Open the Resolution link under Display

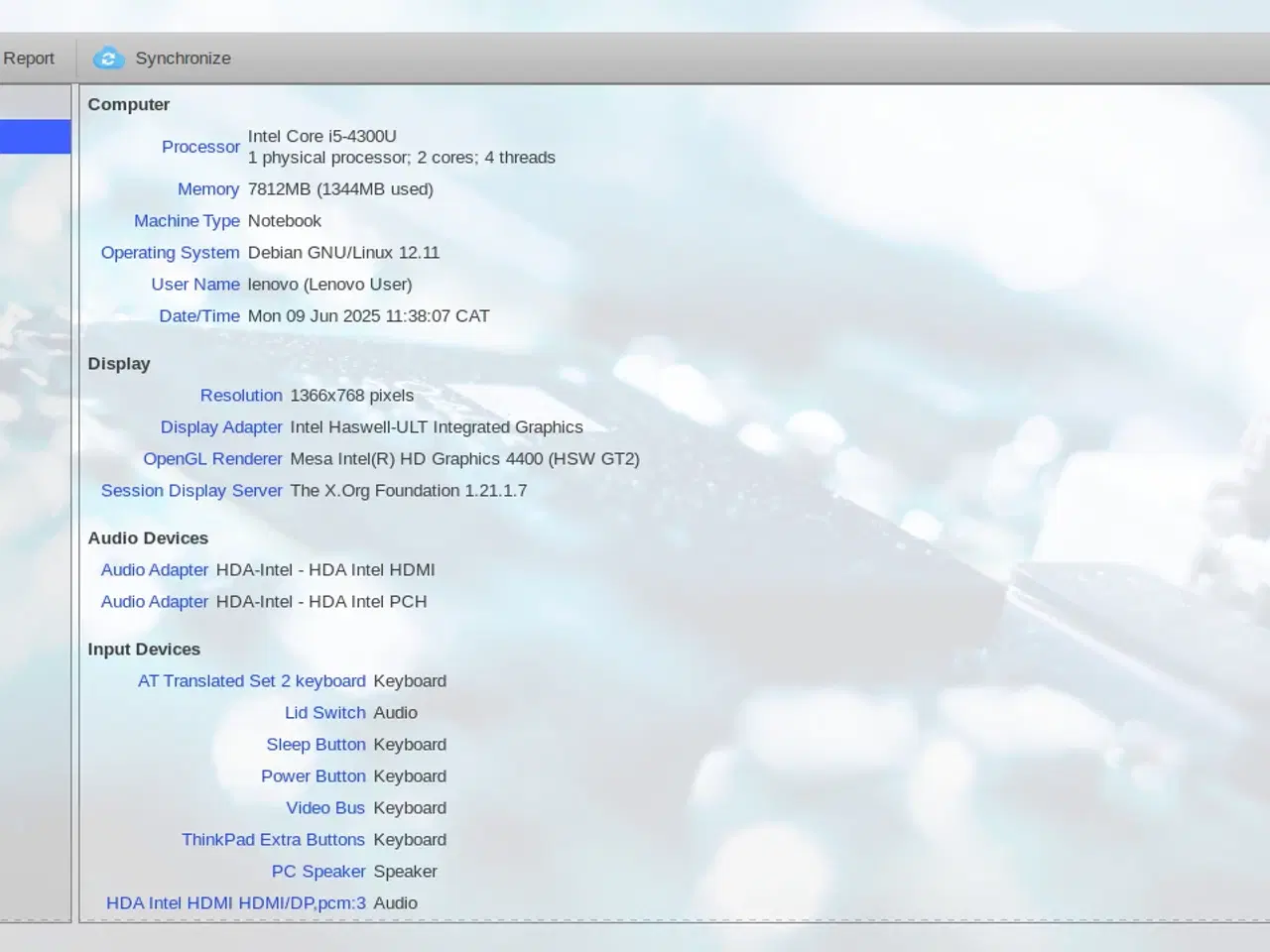(241, 396)
